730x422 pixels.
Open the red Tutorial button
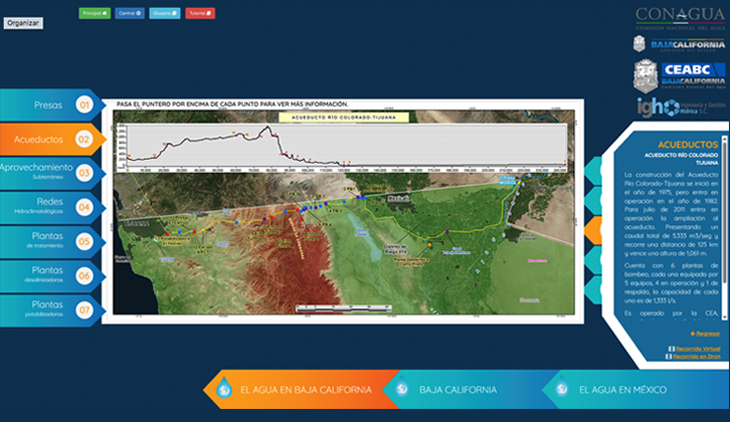tap(200, 13)
